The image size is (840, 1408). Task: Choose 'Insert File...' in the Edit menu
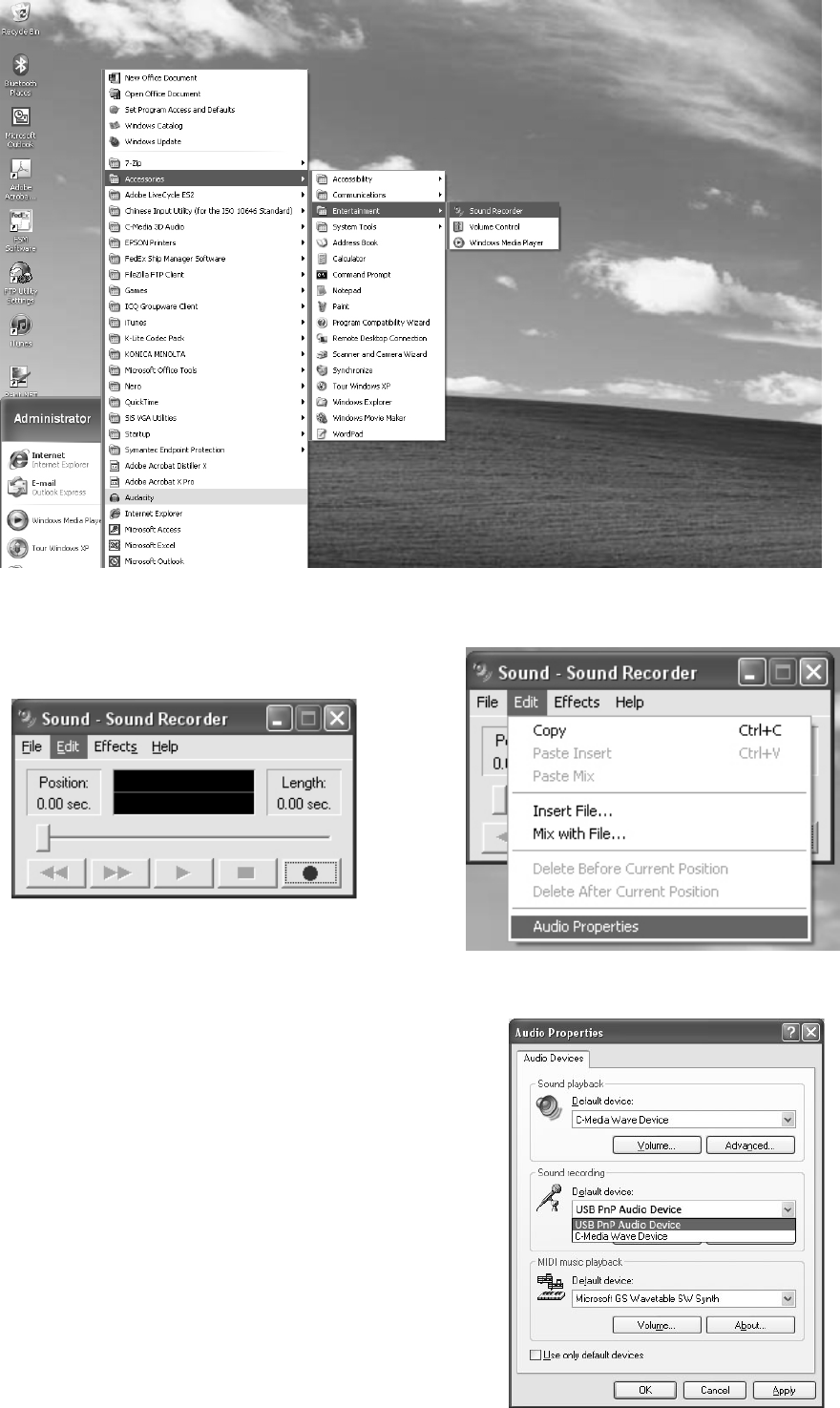click(659, 810)
